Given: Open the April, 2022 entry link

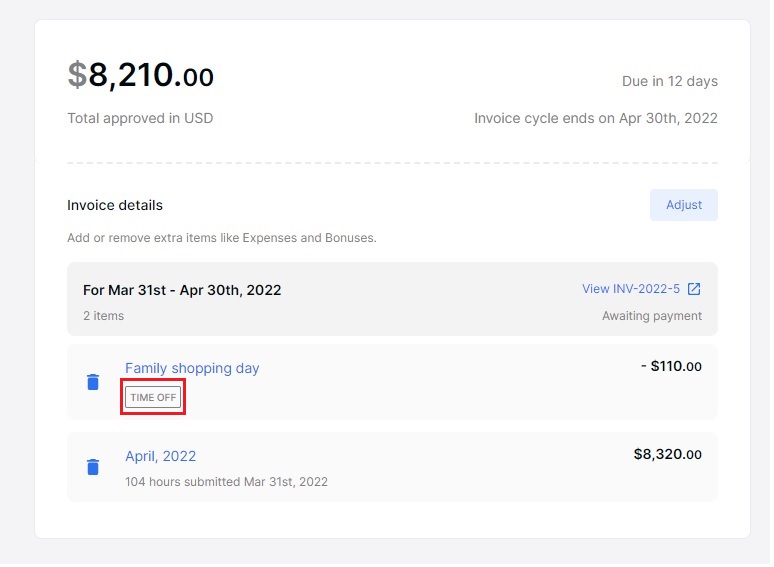Looking at the screenshot, I should (160, 456).
